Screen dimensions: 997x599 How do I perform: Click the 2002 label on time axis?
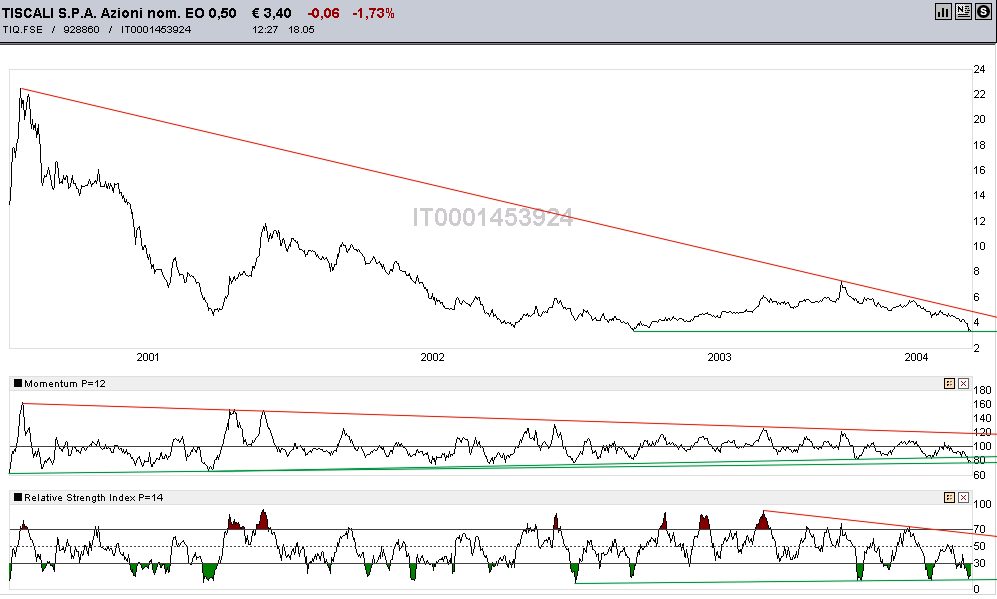(432, 357)
